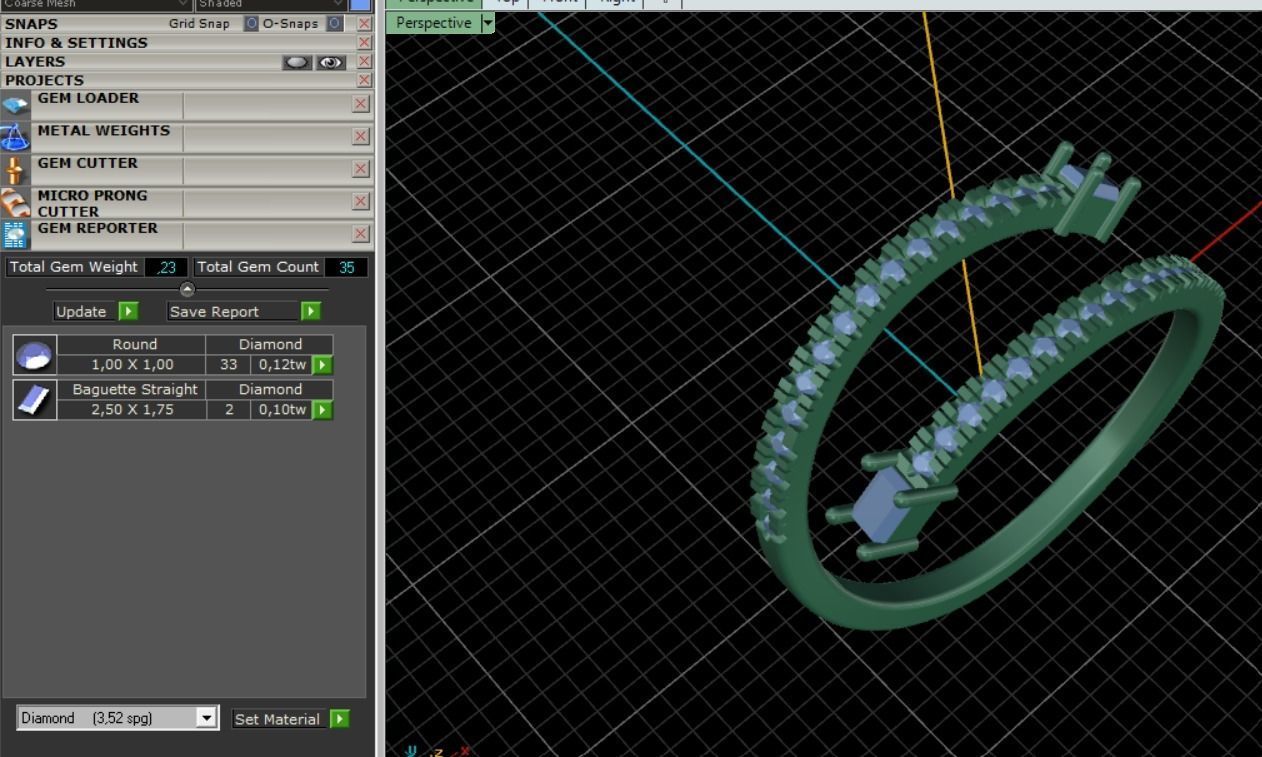Select the Baguette Straight gem thumbnail
This screenshot has height=757, width=1262.
click(x=34, y=400)
